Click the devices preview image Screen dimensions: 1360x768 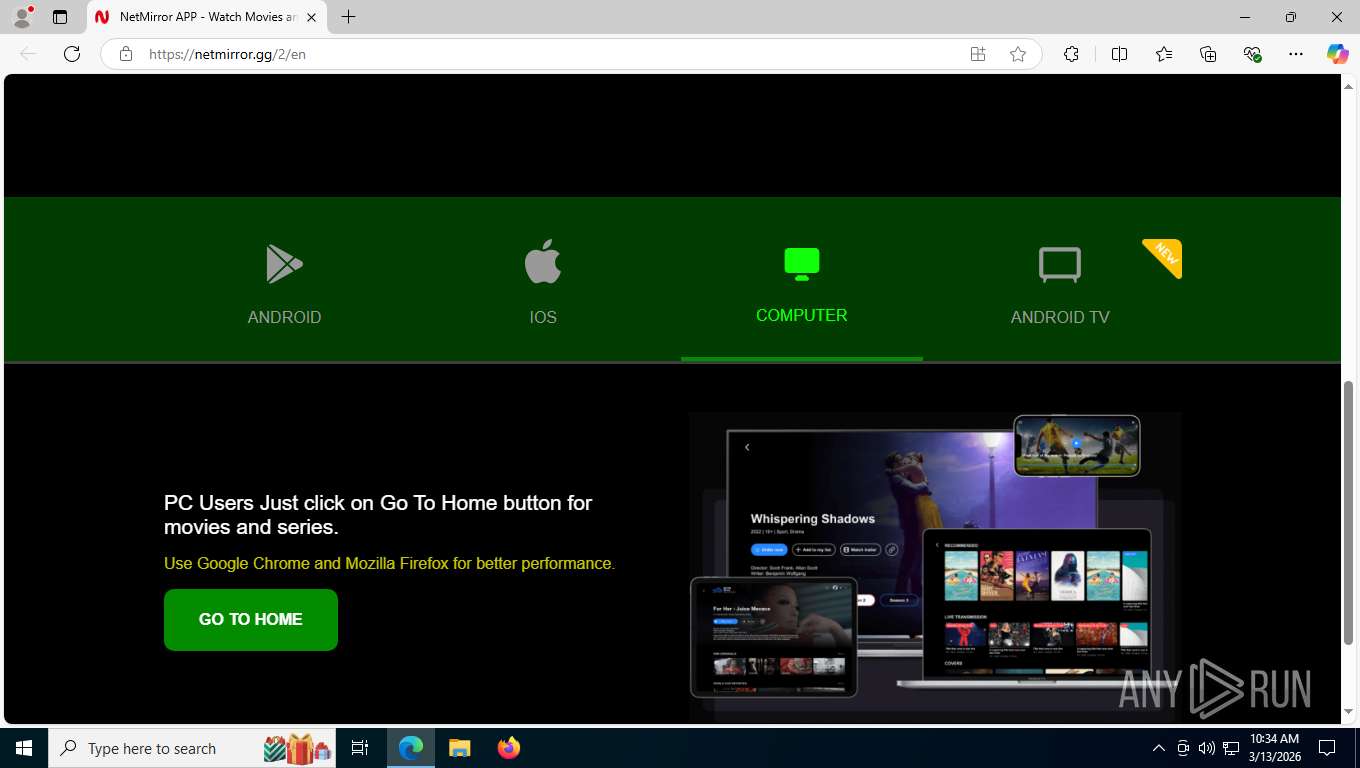(x=934, y=565)
